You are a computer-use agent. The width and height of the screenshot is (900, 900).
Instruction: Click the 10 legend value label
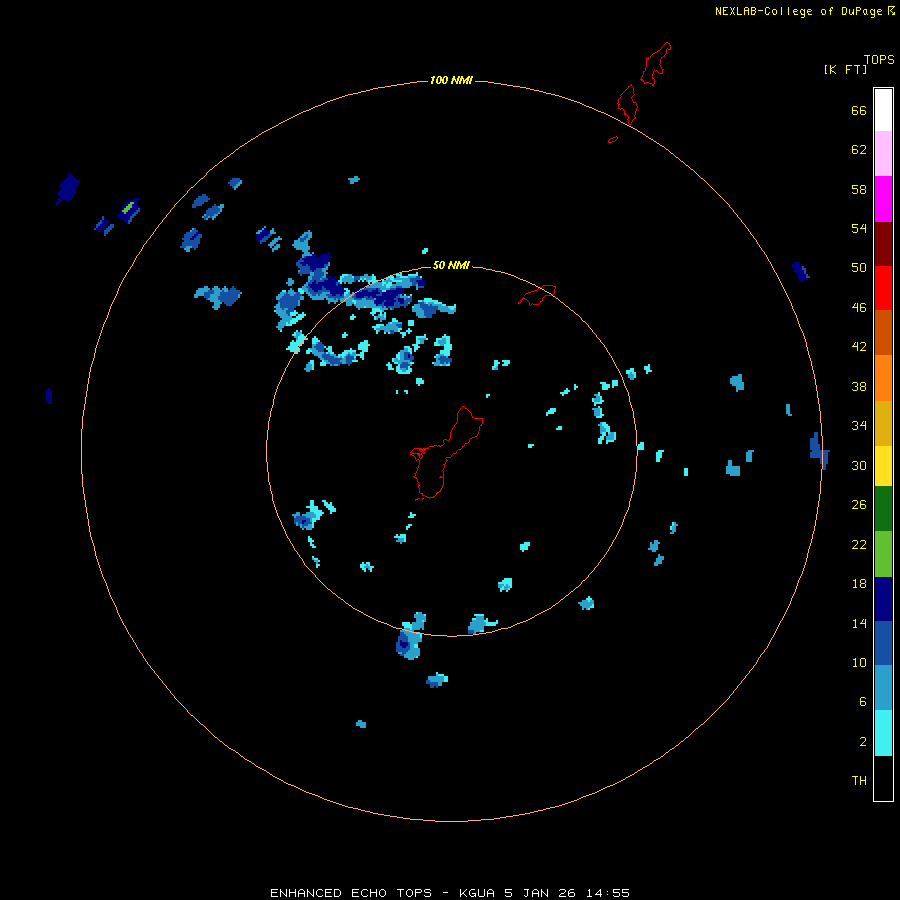859,663
